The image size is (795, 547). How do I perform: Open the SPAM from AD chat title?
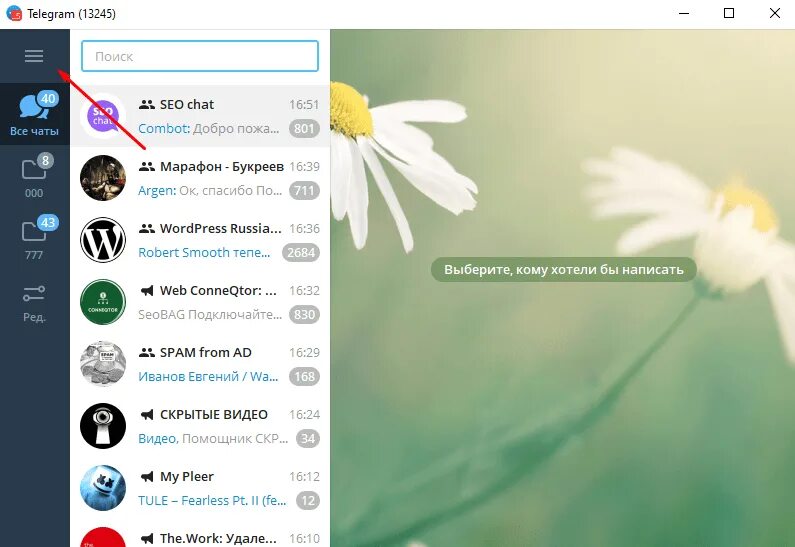[x=205, y=352]
